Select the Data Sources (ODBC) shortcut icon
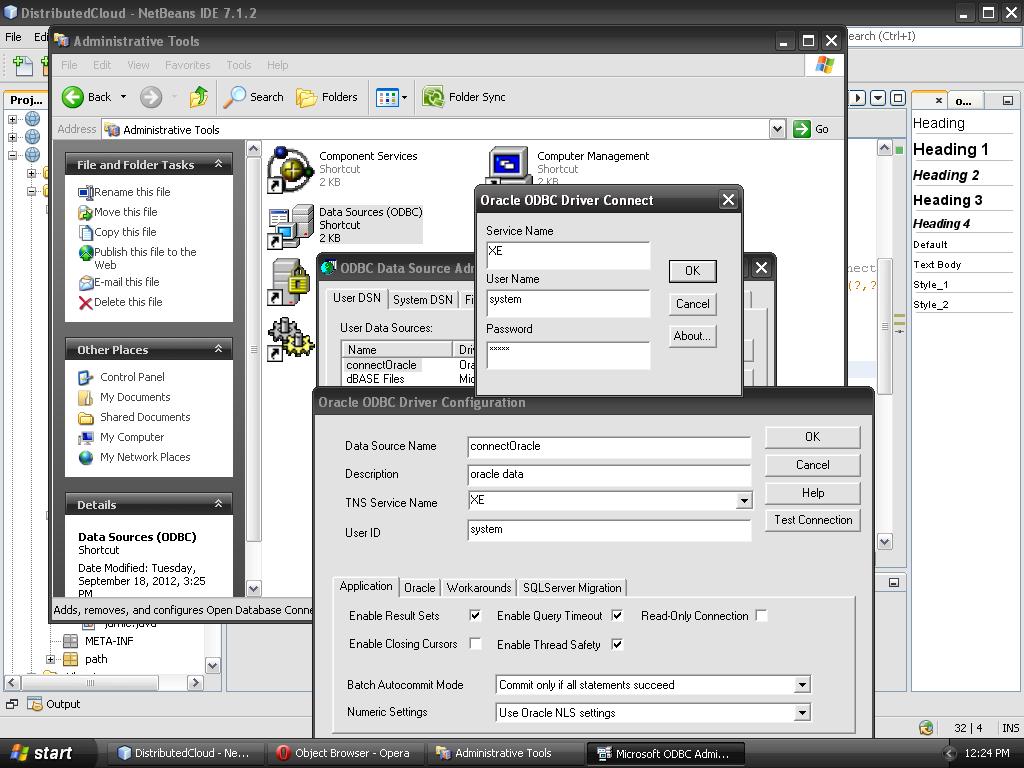Image resolution: width=1024 pixels, height=768 pixels. (x=290, y=226)
